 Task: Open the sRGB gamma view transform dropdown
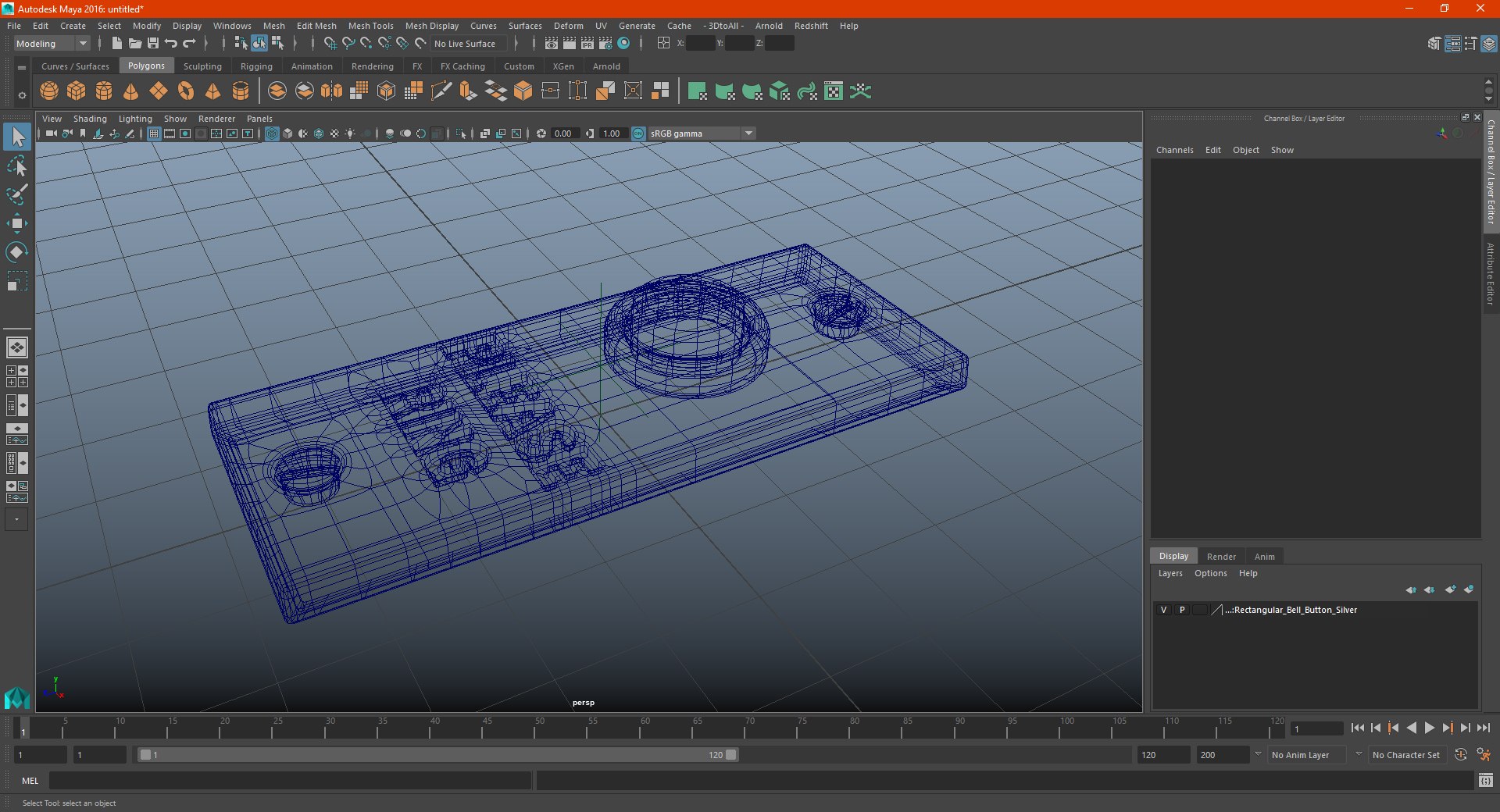click(702, 134)
